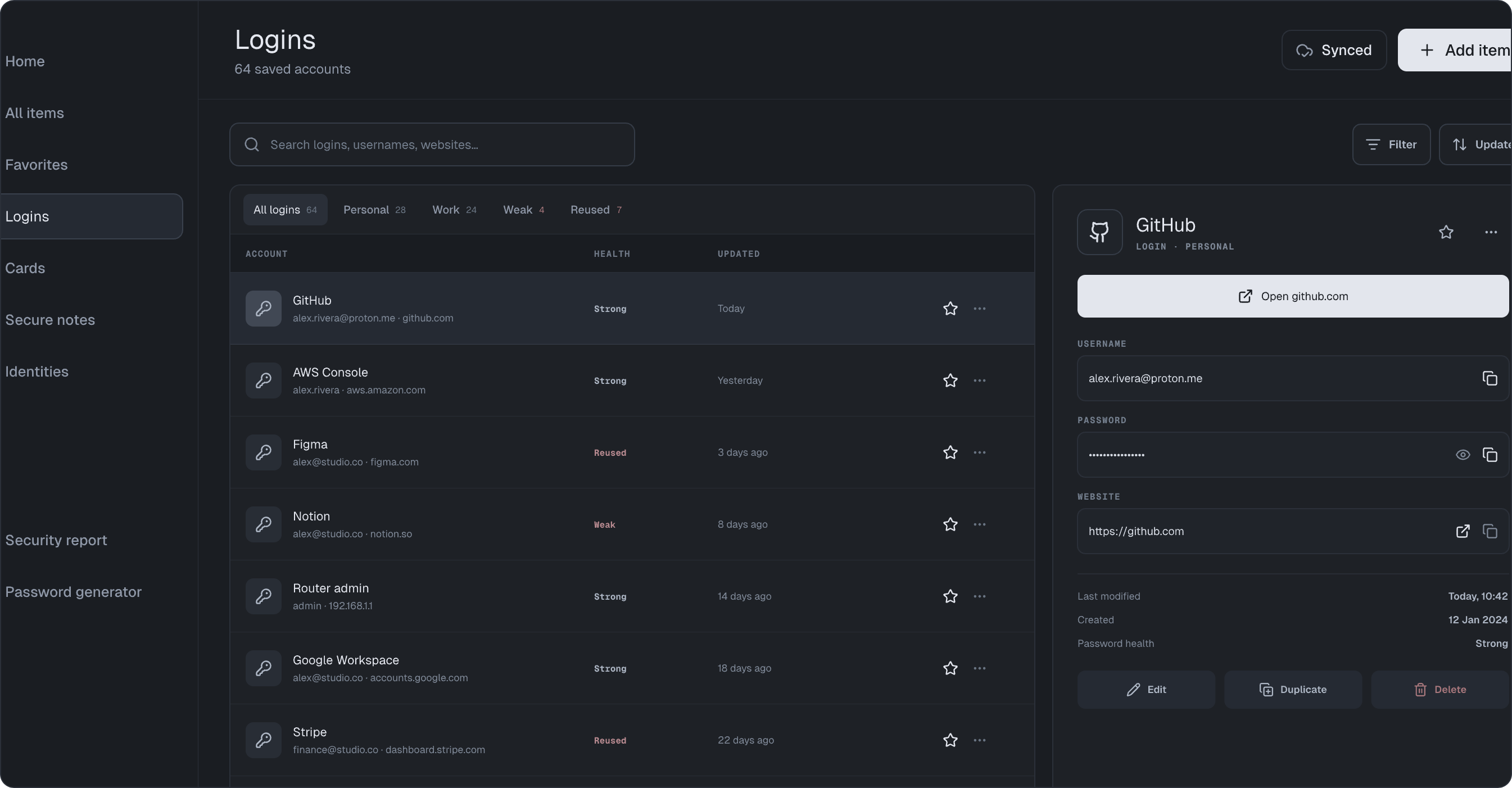Viewport: 1512px width, 788px height.
Task: Click the key icon for GitHub row
Action: (x=264, y=308)
